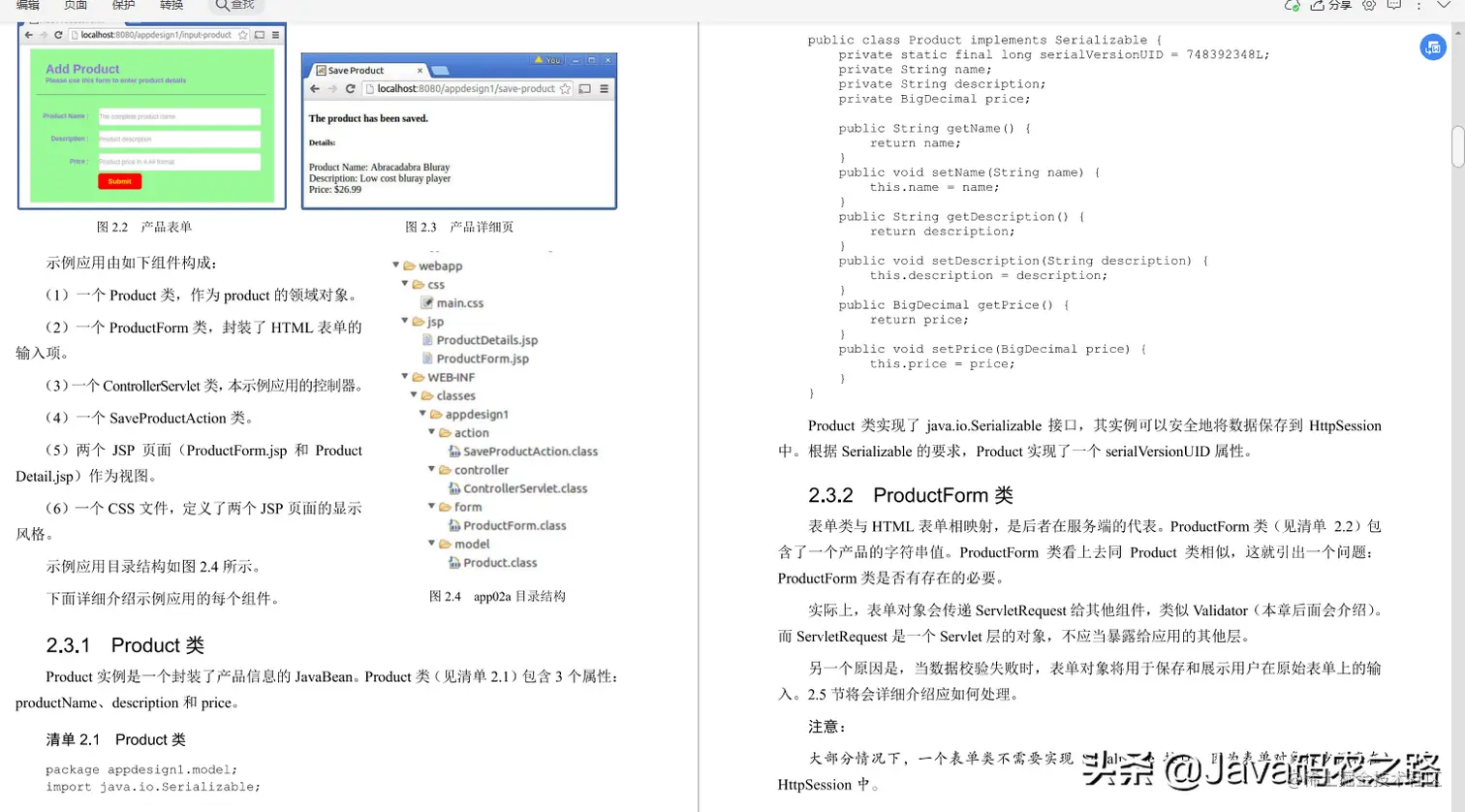Open the settings gear icon
This screenshot has width=1465, height=812.
[x=1369, y=6]
